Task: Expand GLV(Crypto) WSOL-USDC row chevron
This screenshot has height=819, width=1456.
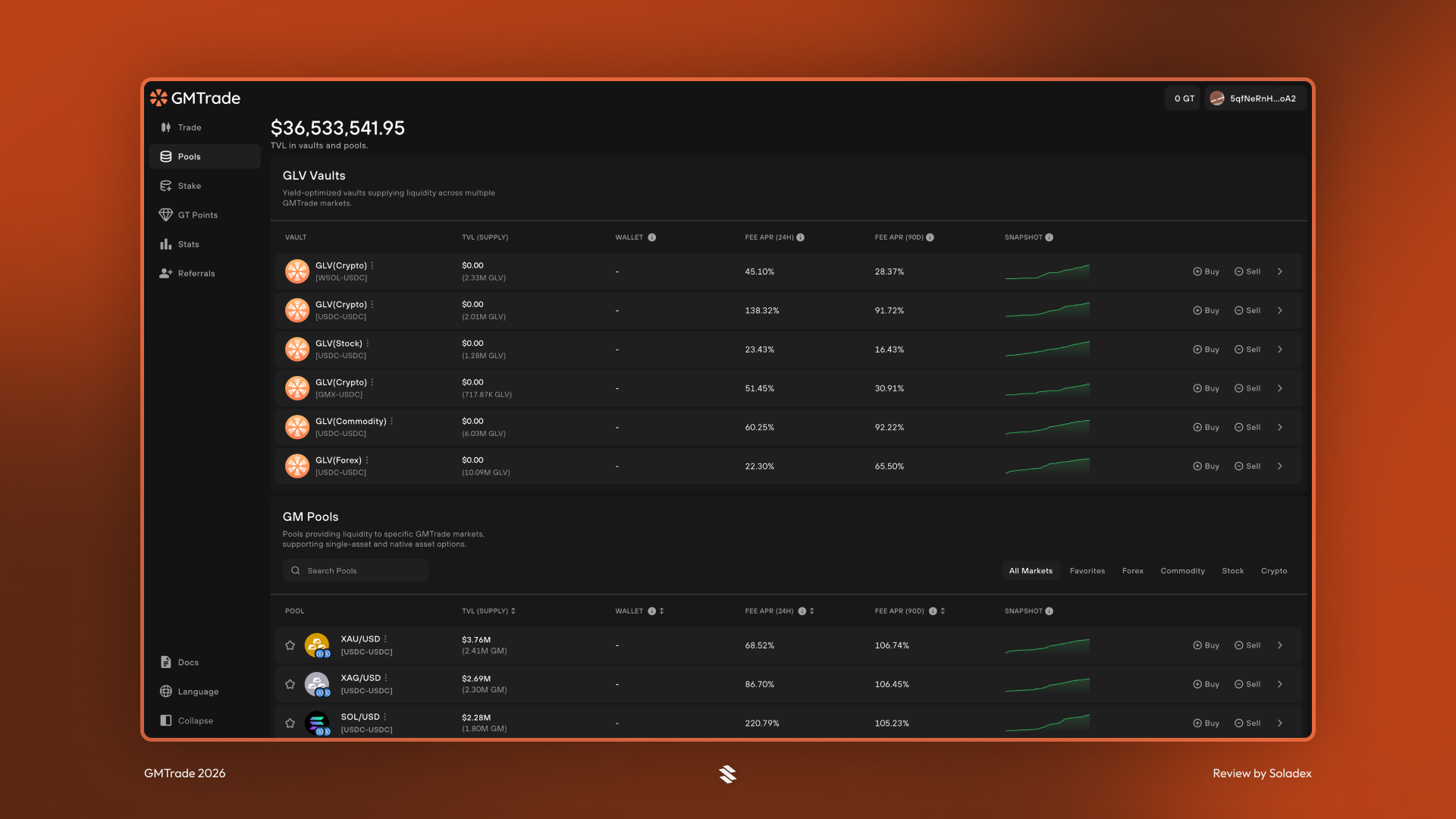Action: pyautogui.click(x=1280, y=271)
